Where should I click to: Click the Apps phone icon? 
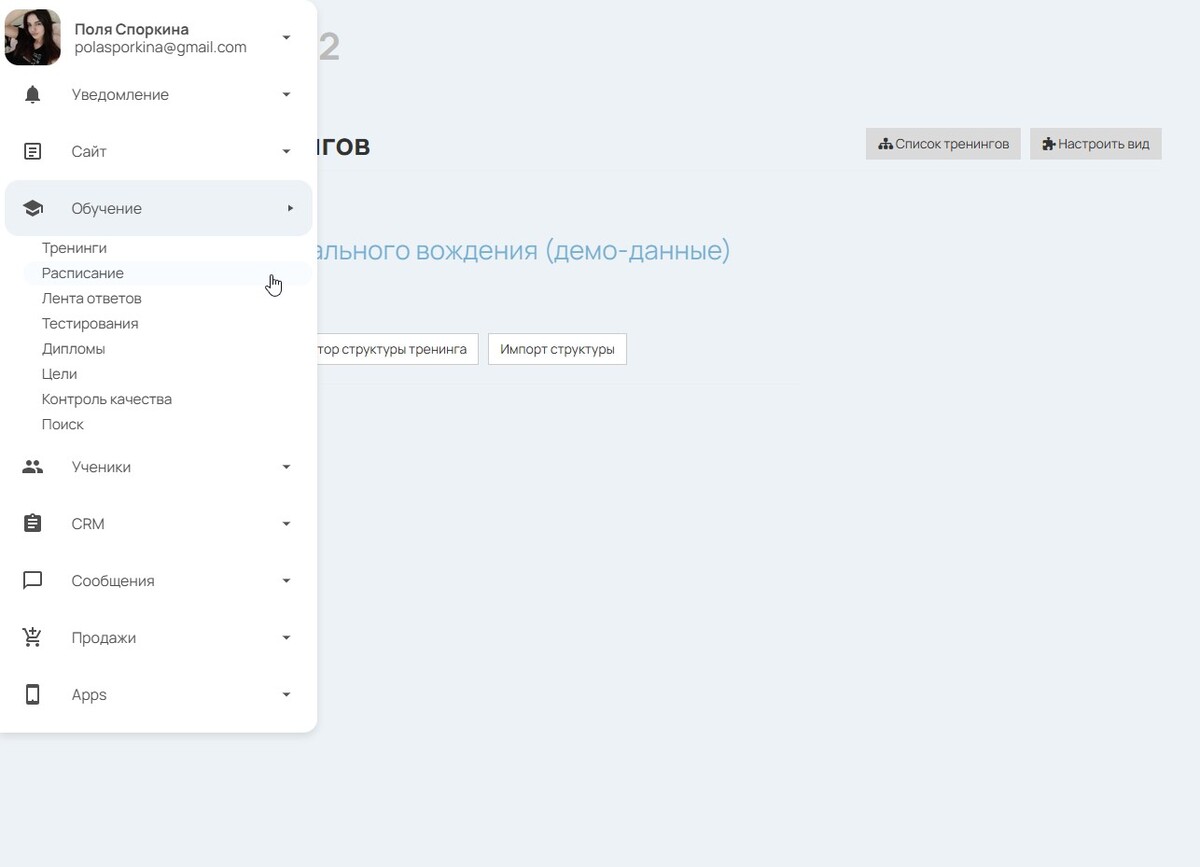click(x=33, y=695)
